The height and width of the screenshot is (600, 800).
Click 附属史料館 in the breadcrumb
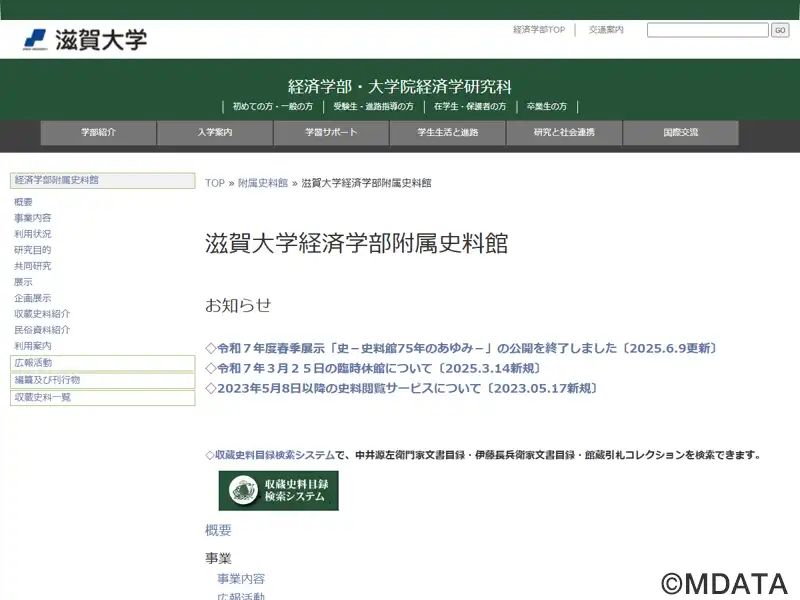(x=262, y=183)
